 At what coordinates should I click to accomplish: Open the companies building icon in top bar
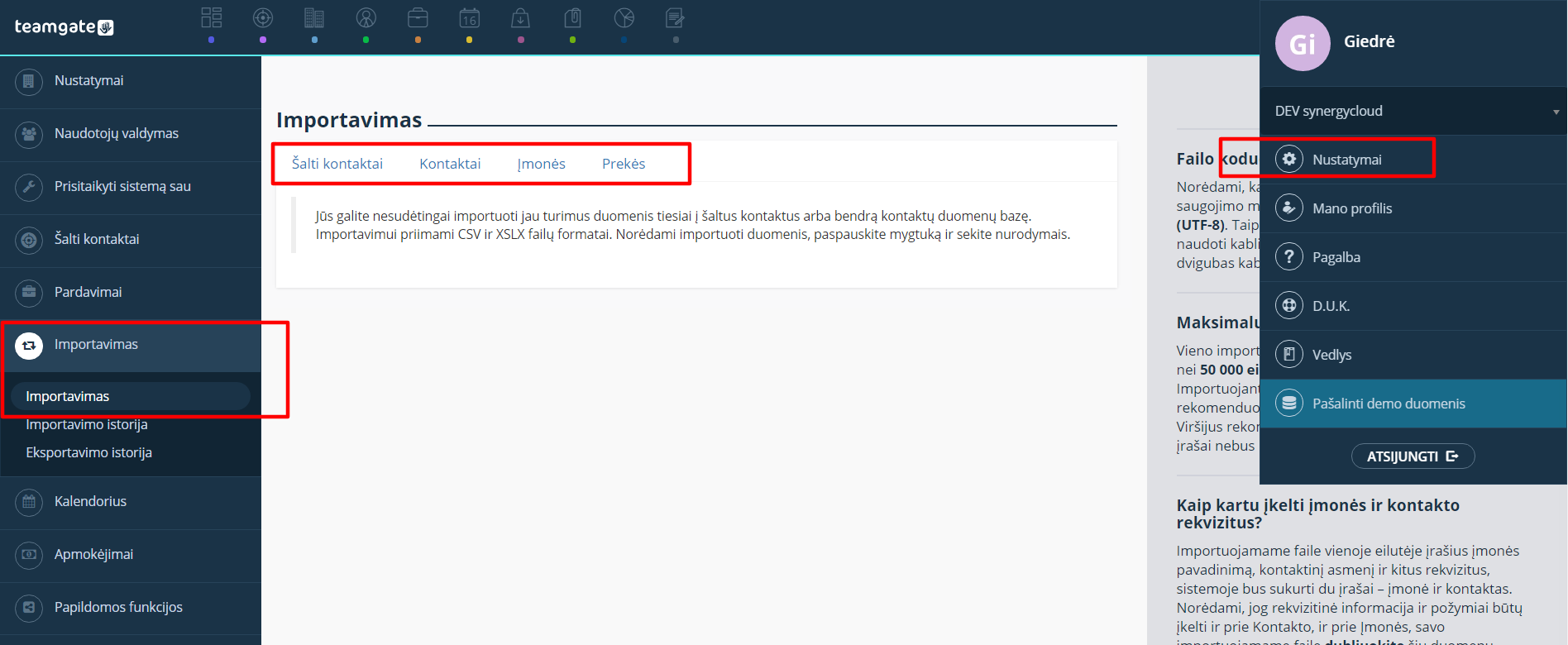coord(314,17)
